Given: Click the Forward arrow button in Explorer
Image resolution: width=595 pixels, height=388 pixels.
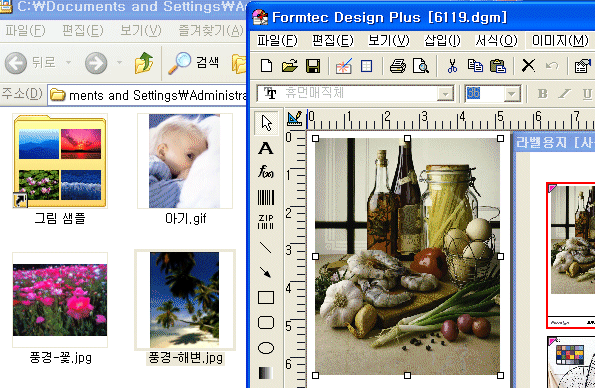Looking at the screenshot, I should coord(96,63).
